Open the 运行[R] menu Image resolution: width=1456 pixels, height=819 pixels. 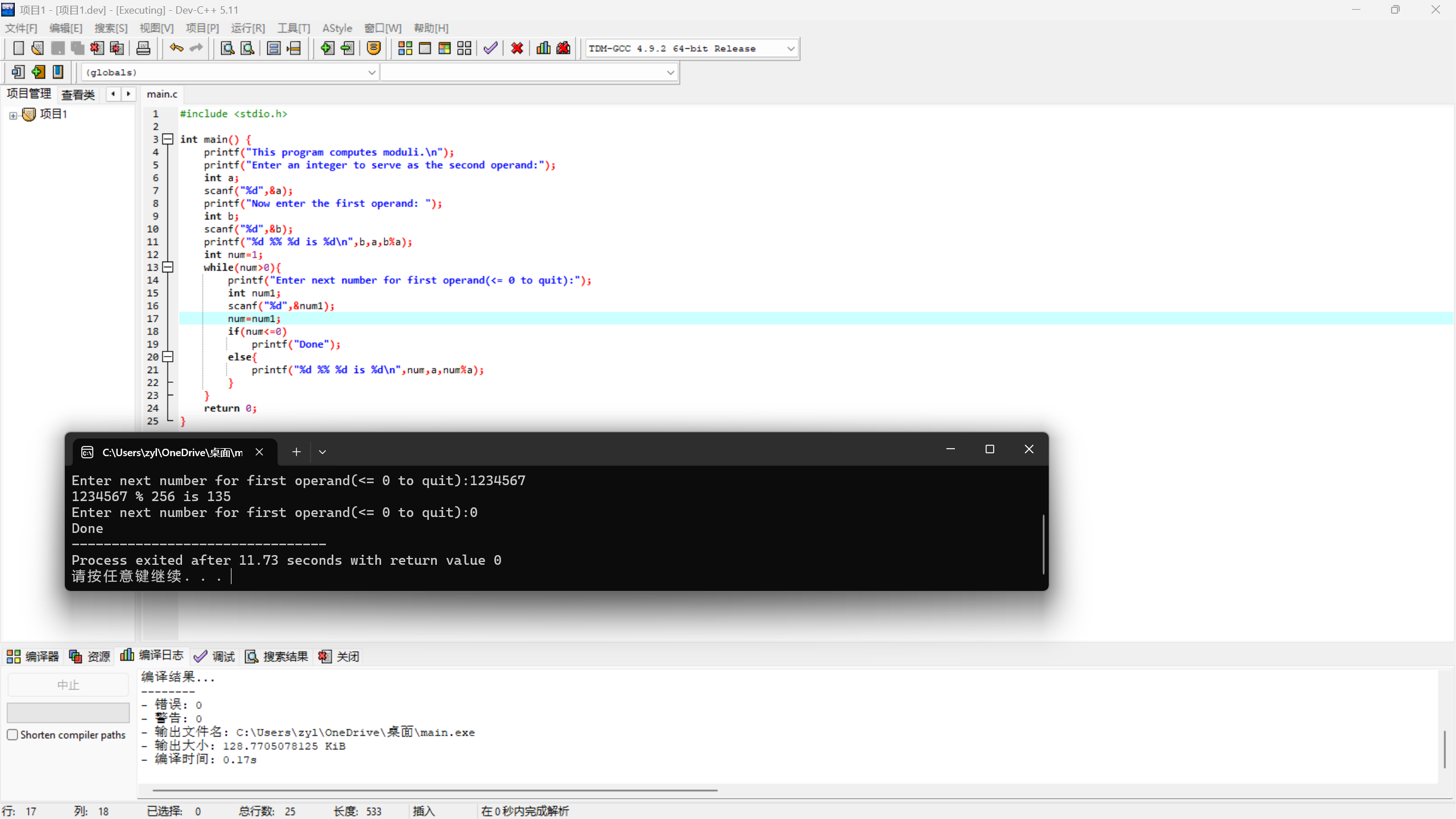[x=248, y=28]
